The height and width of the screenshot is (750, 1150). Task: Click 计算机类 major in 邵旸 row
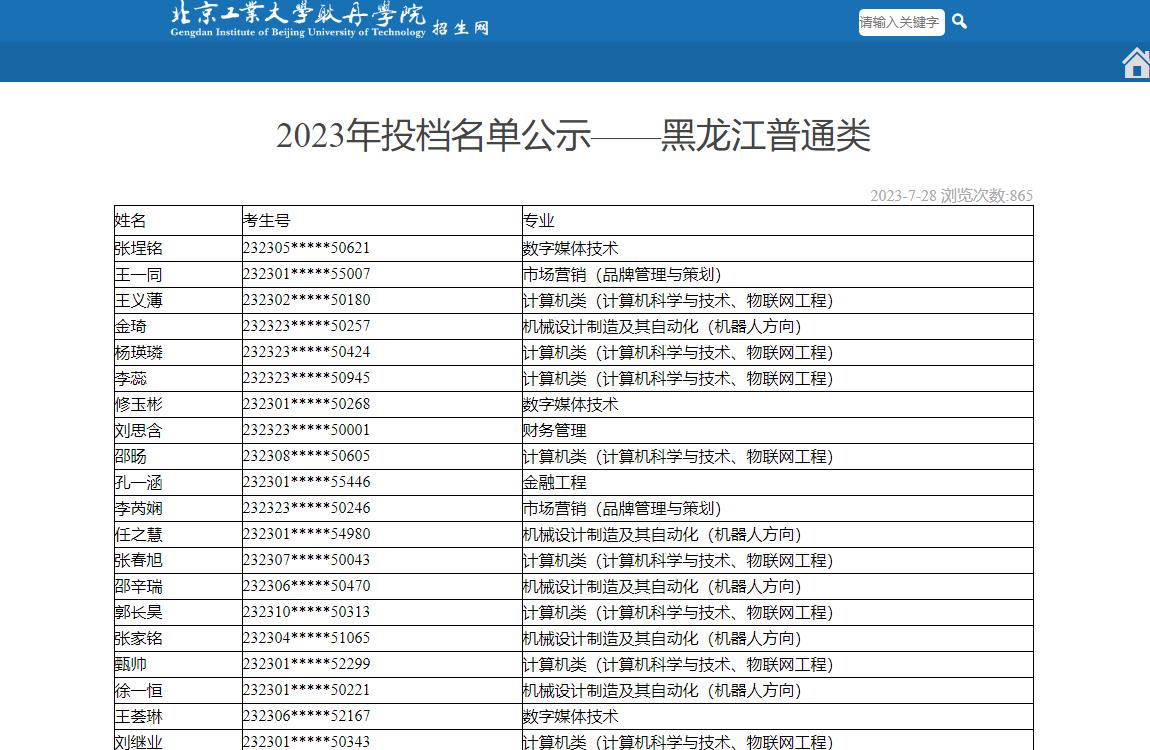[x=678, y=457]
